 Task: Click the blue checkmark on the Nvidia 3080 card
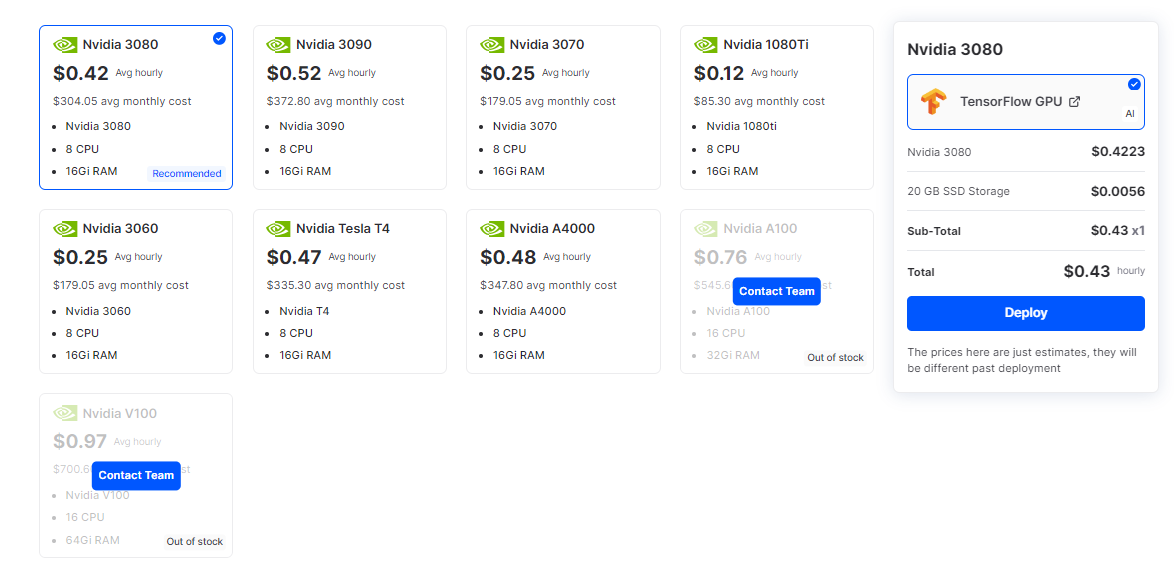click(x=219, y=38)
